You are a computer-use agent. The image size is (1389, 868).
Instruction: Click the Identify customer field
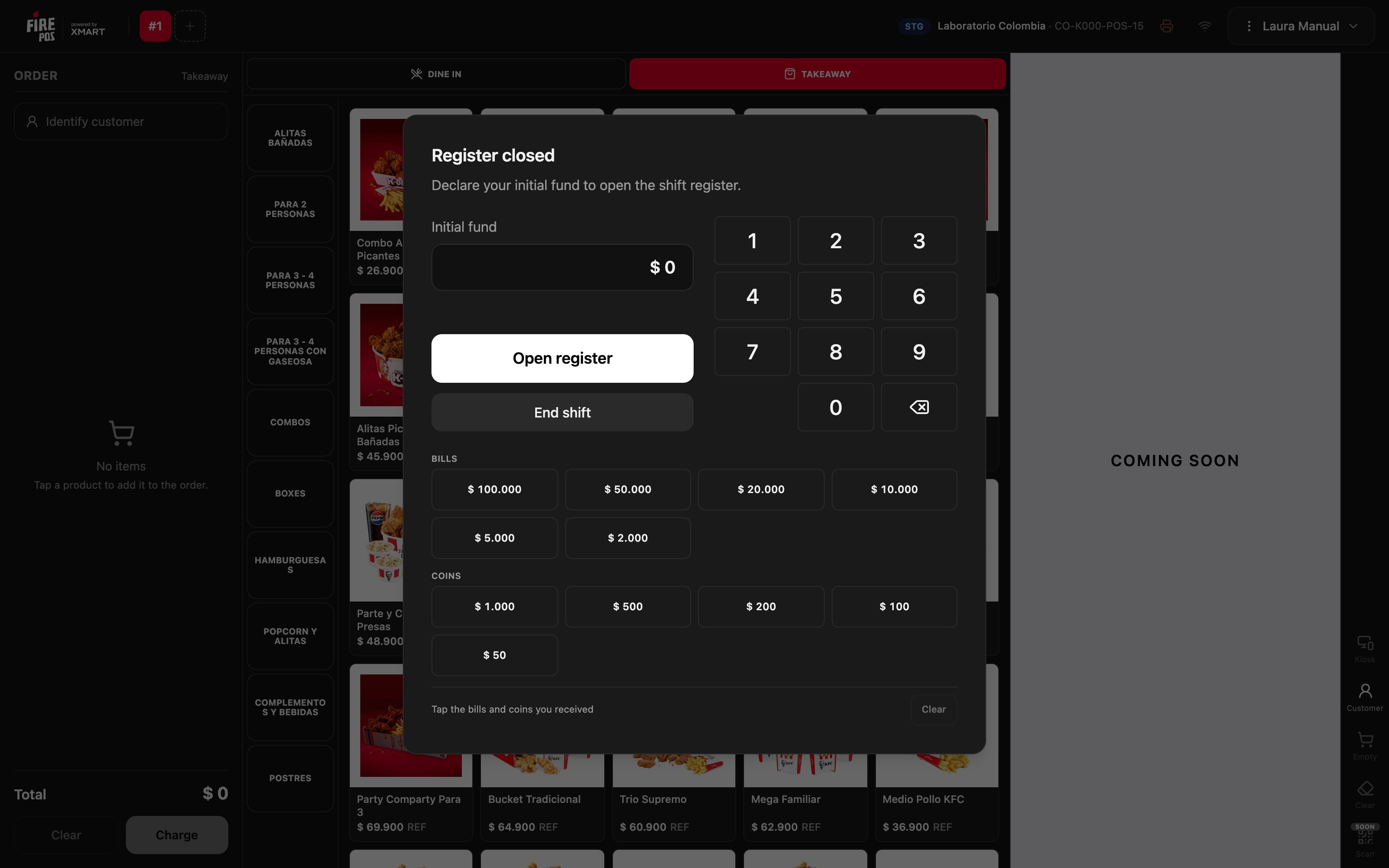121,122
